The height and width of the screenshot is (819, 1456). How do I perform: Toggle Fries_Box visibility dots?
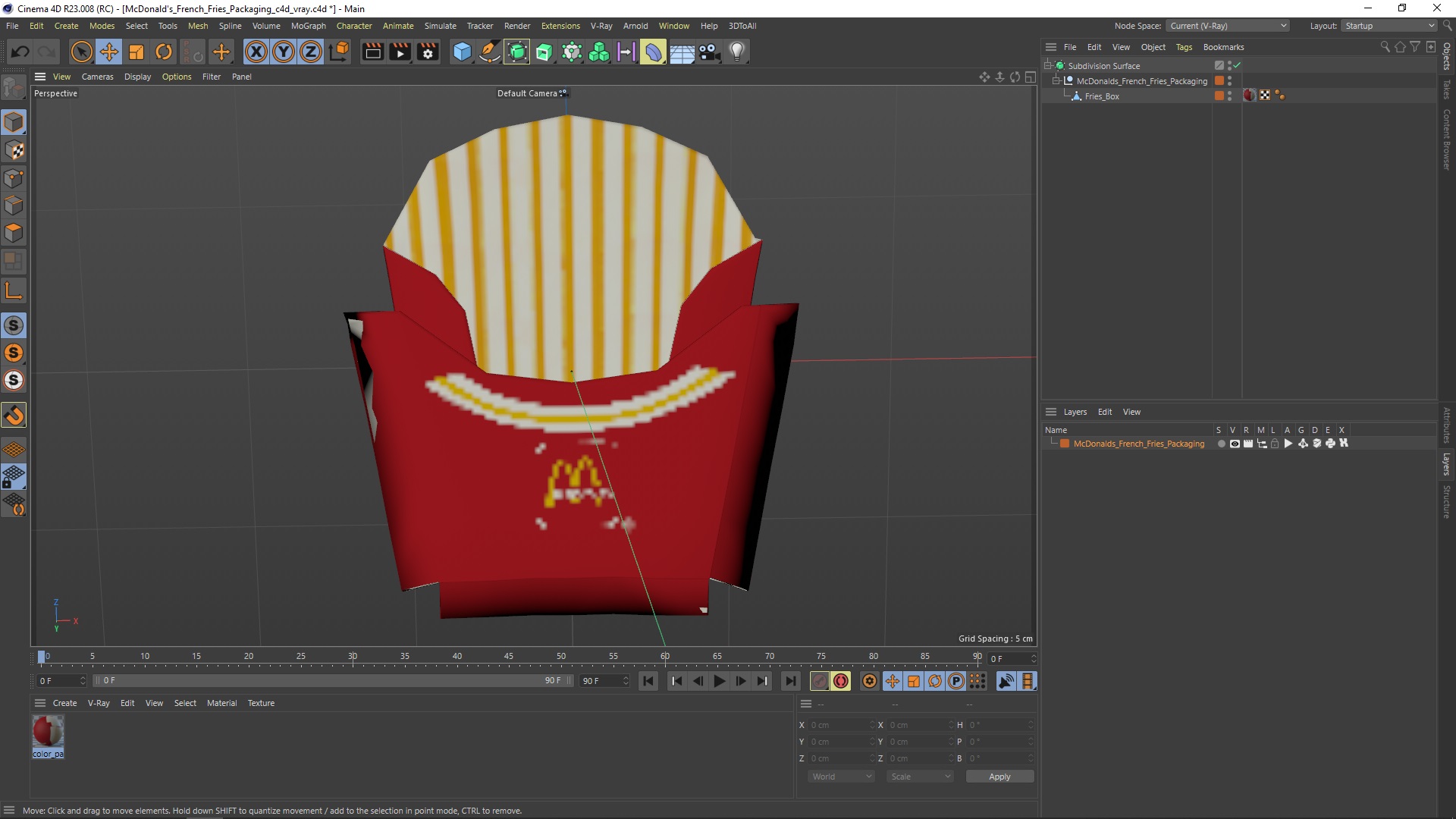(1229, 96)
